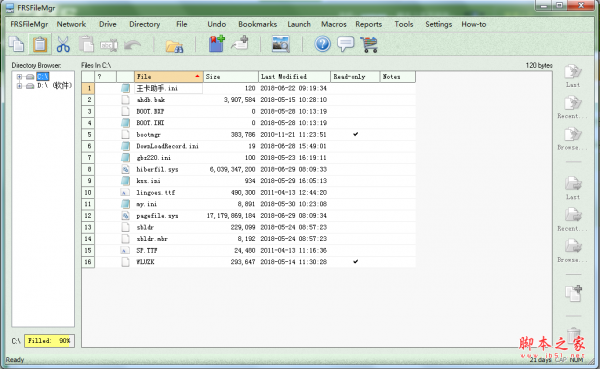Select the file xbldr.mbr

(152, 239)
